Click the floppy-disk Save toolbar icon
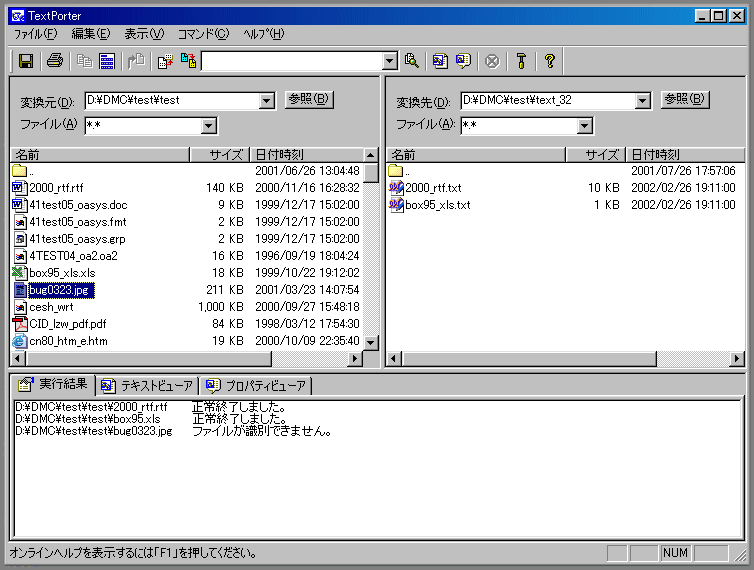The image size is (754, 570). 26,61
